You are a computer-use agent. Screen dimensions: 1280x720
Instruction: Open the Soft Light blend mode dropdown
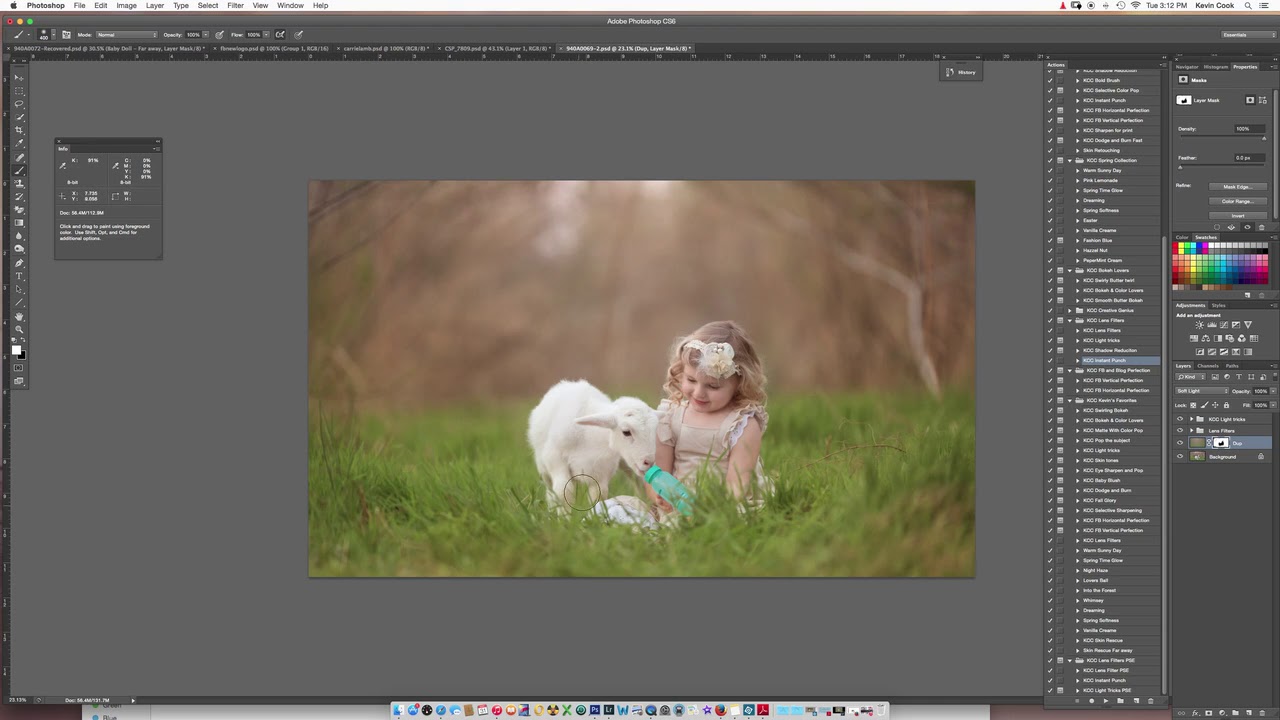pyautogui.click(x=1201, y=391)
